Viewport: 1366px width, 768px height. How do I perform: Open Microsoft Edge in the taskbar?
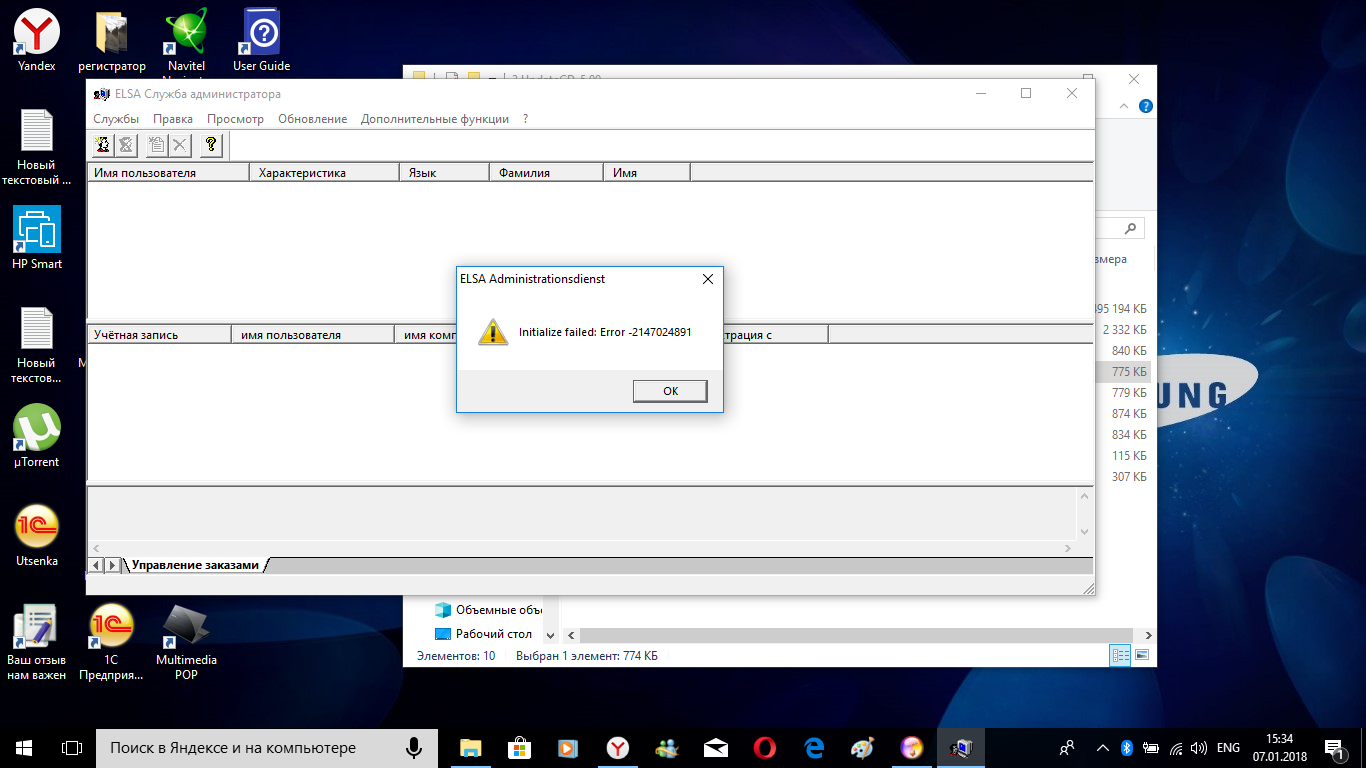(x=814, y=747)
